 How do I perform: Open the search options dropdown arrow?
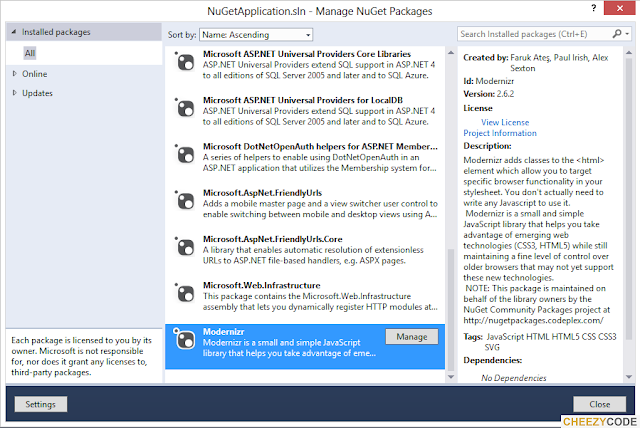pos(627,34)
